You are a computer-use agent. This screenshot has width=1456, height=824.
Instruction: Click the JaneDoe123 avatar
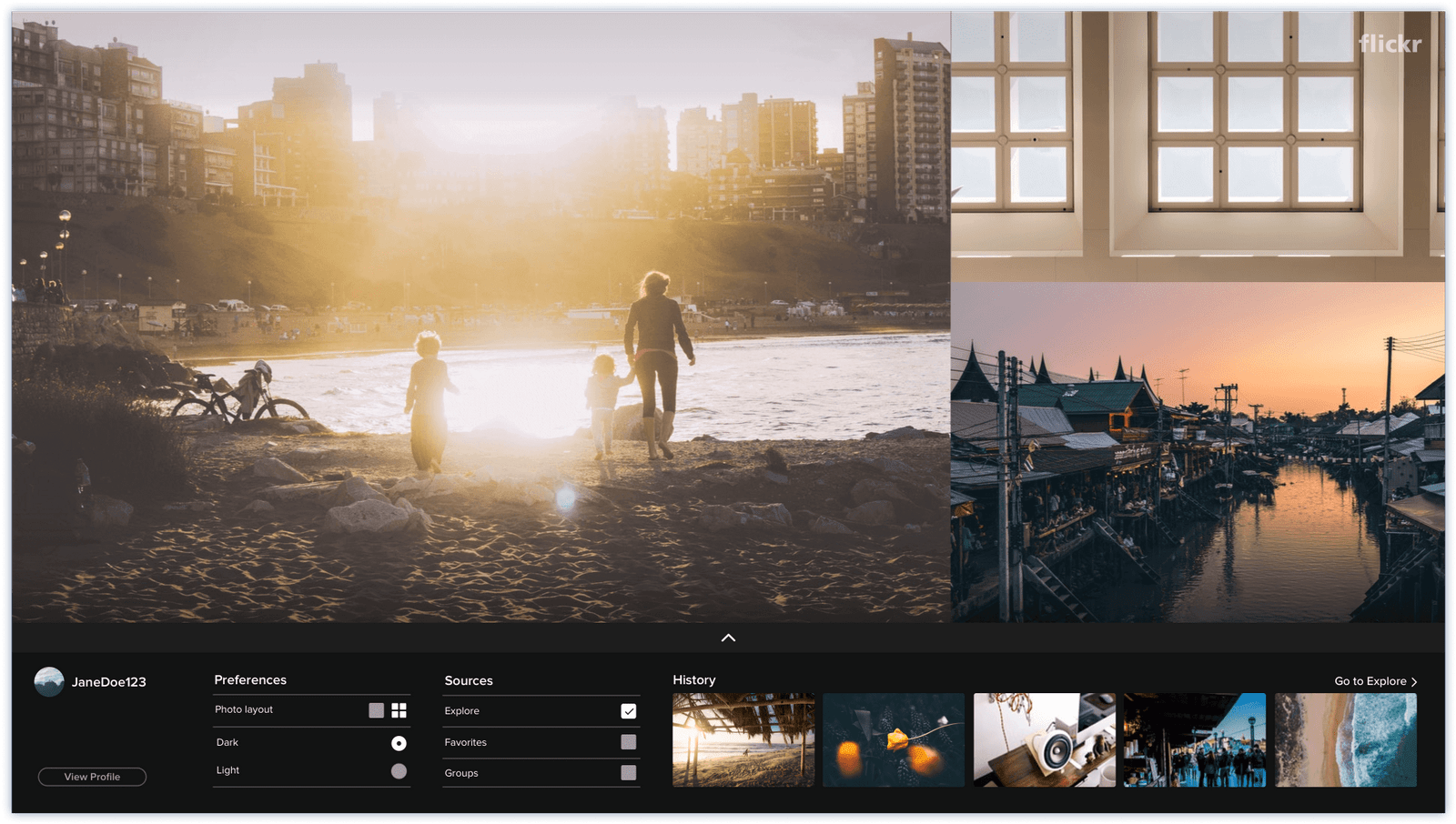tap(49, 681)
